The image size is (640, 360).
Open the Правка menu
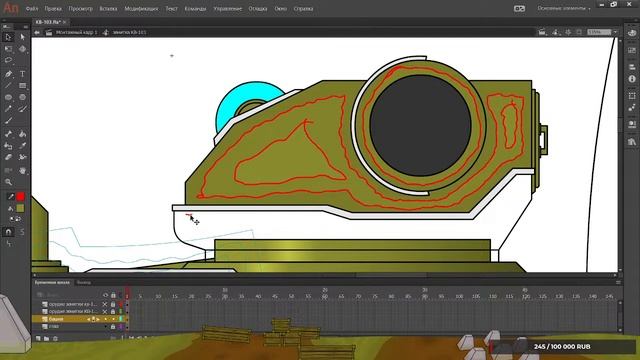click(53, 9)
